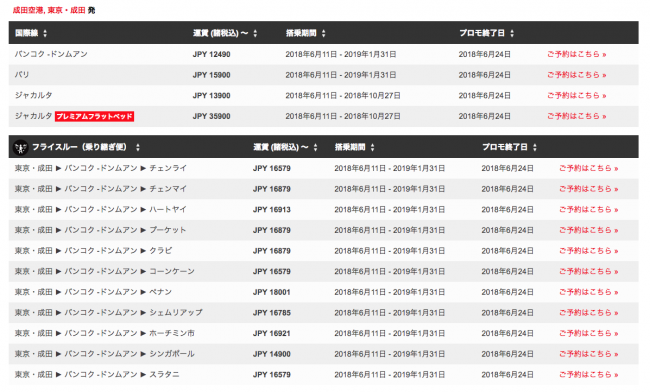Sort the 国際線 table by 運賃 arrows
Screen dimensions: 650x392
(255, 33)
